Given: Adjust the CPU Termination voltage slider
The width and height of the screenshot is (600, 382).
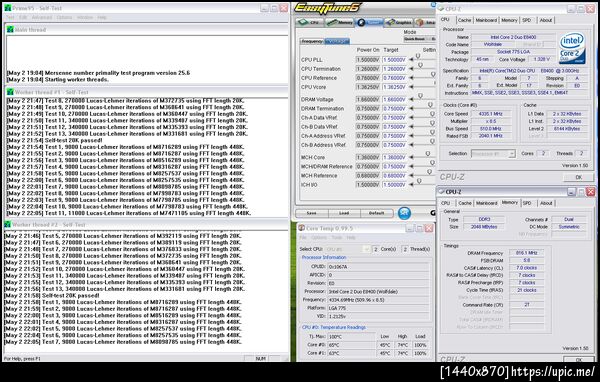Looking at the screenshot, I should tap(420, 65).
